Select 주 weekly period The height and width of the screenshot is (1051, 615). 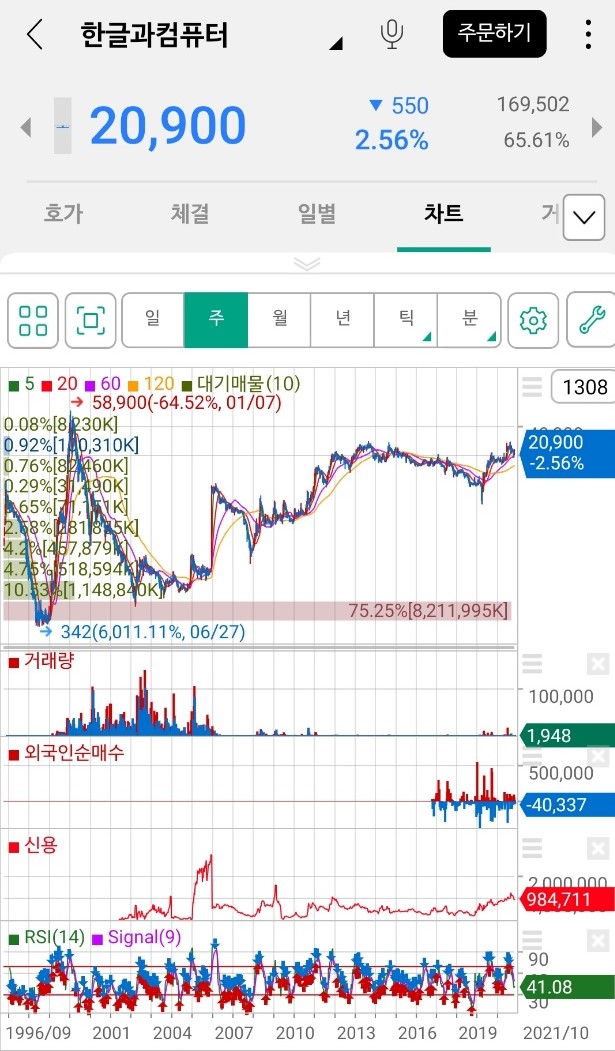coord(216,320)
